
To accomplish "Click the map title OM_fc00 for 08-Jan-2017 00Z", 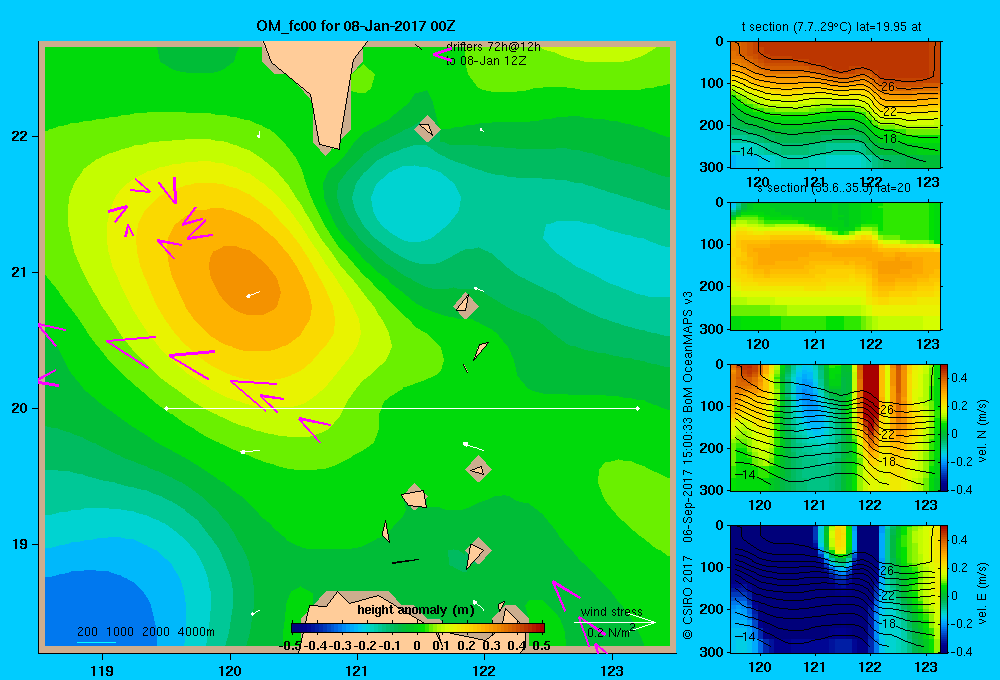I will click(355, 26).
